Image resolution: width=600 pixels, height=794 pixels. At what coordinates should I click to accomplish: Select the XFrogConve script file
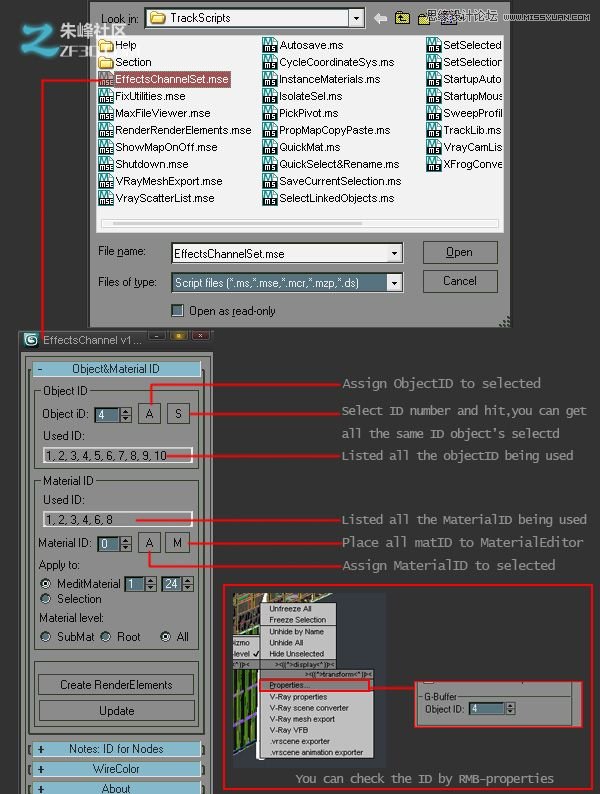click(x=464, y=164)
